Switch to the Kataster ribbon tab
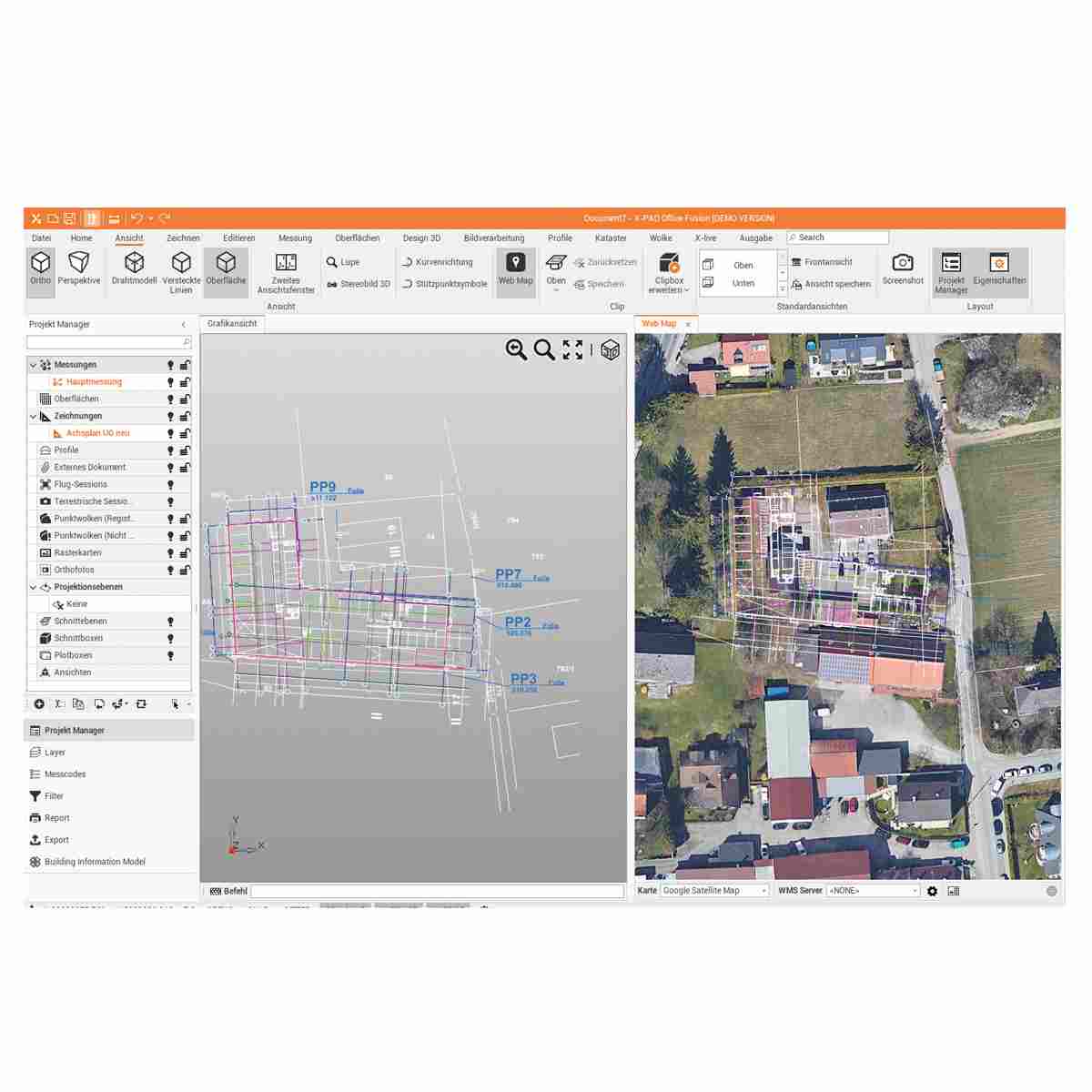Image resolution: width=1092 pixels, height=1092 pixels. pos(611,238)
